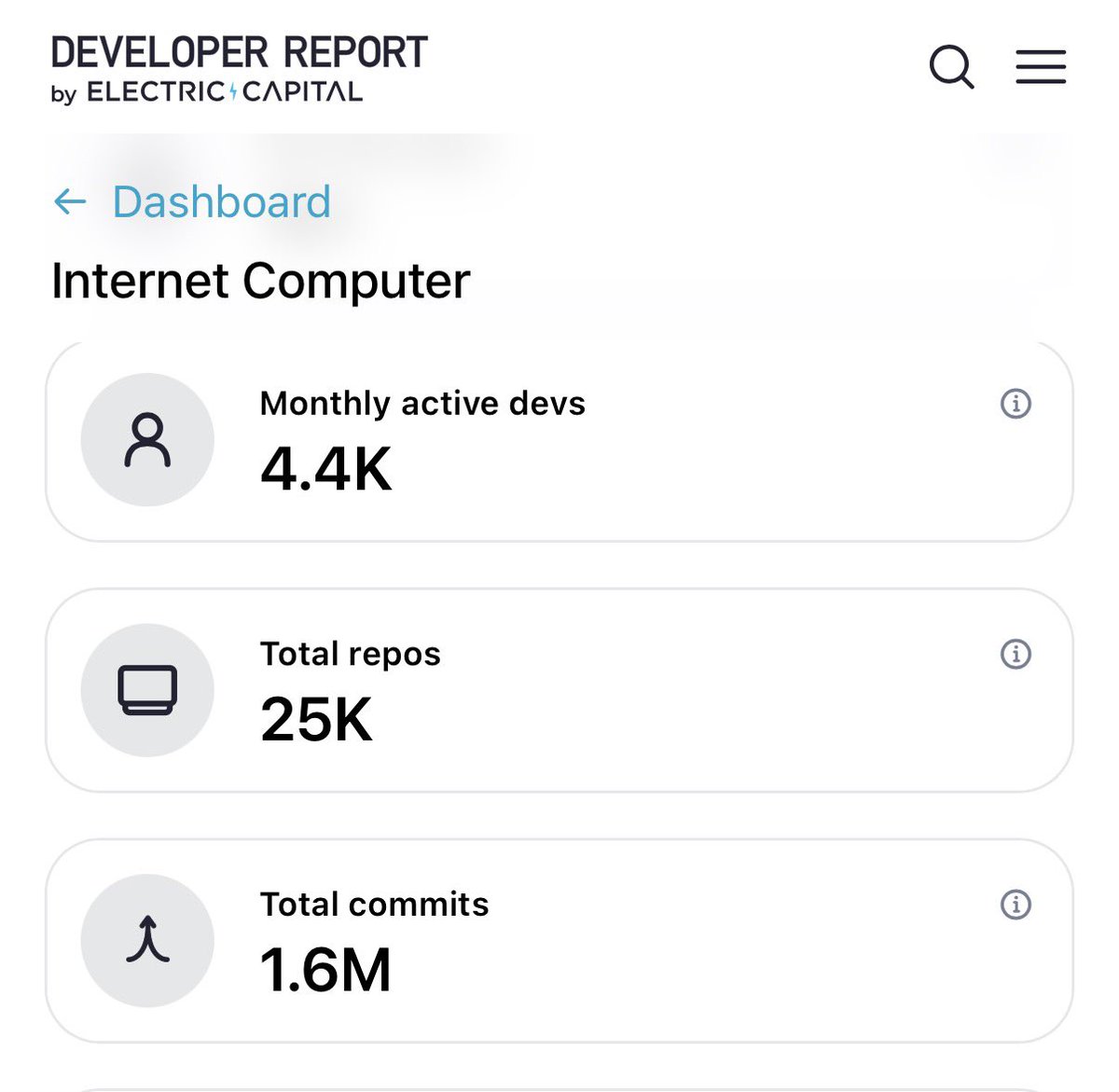Viewport: 1119px width, 1092px height.
Task: Select the Total commits label
Action: (374, 905)
